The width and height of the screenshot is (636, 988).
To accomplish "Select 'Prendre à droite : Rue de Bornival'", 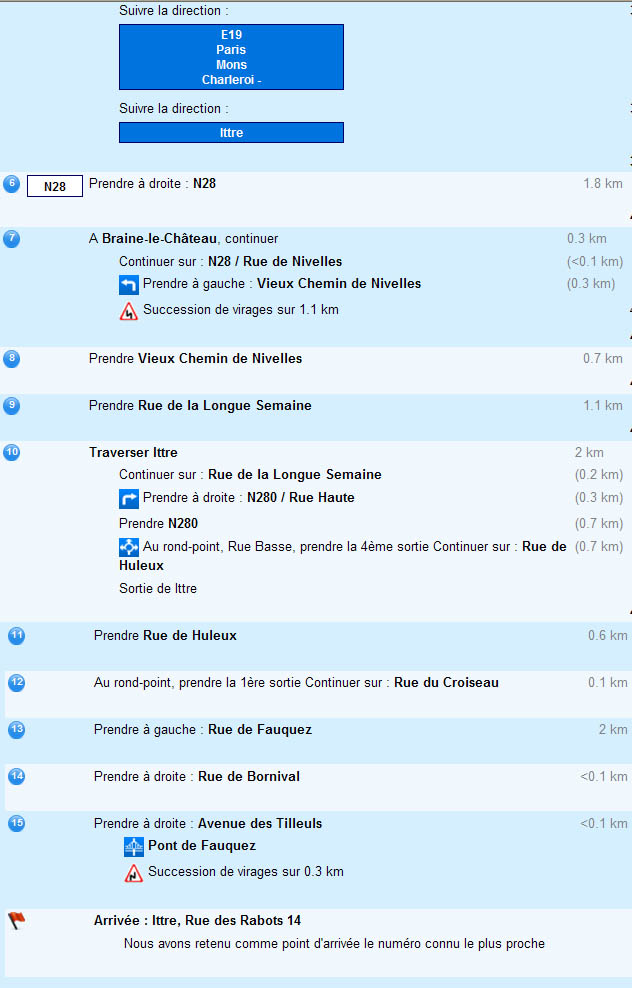I will (197, 776).
